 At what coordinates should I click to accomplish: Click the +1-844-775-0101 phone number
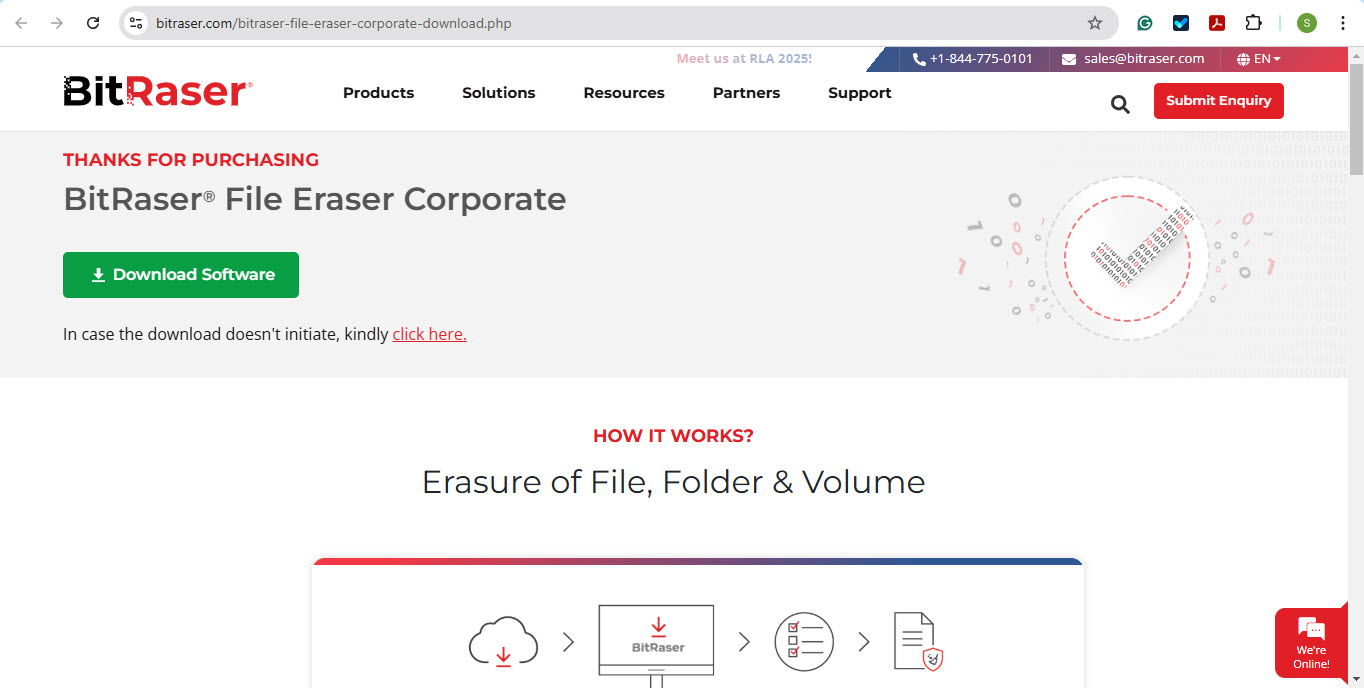(981, 59)
